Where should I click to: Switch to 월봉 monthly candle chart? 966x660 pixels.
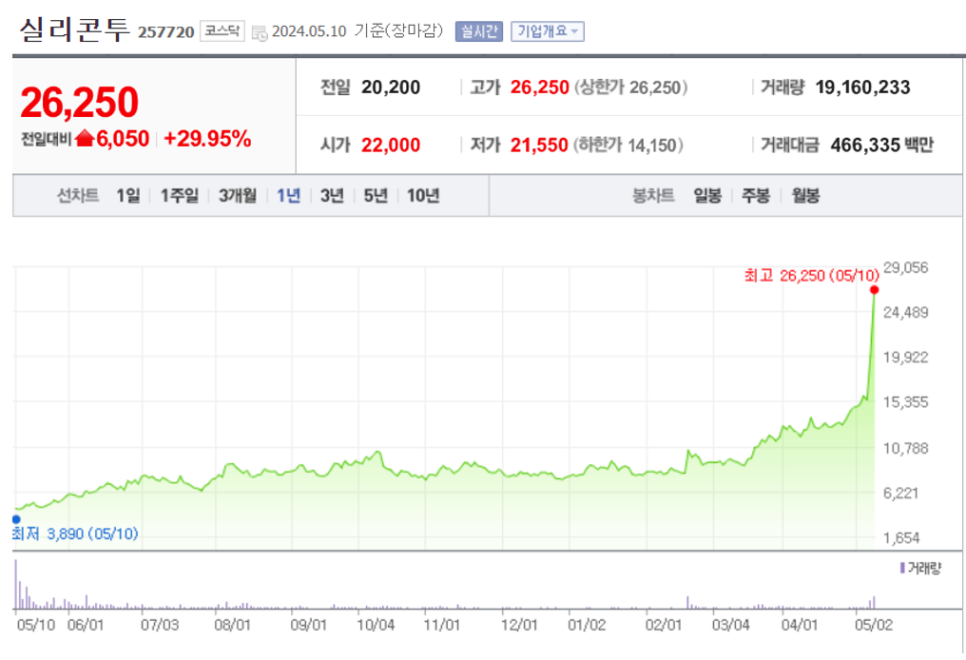pos(805,196)
